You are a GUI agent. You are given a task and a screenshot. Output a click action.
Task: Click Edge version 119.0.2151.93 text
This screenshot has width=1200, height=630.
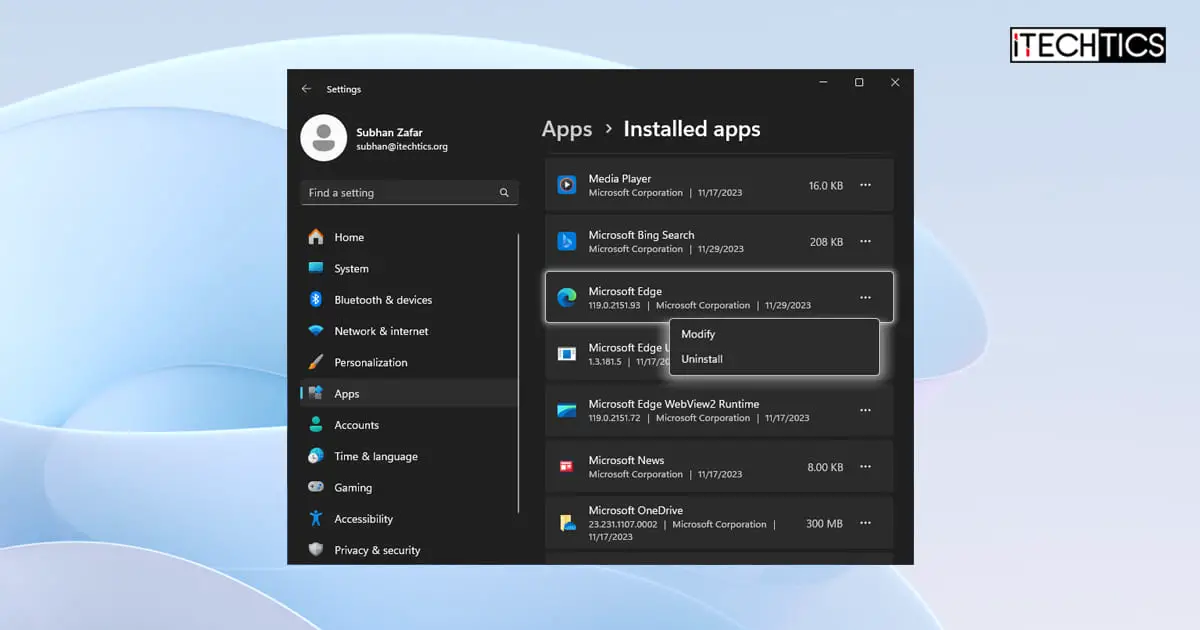pyautogui.click(x=614, y=305)
